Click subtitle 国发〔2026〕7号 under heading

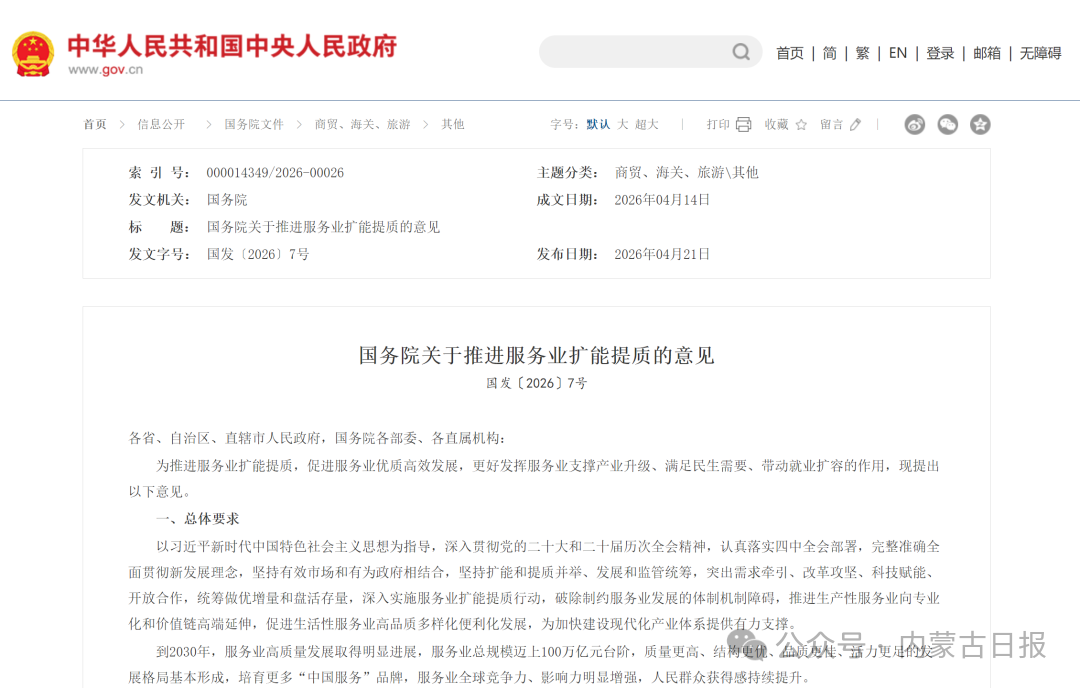pyautogui.click(x=537, y=384)
